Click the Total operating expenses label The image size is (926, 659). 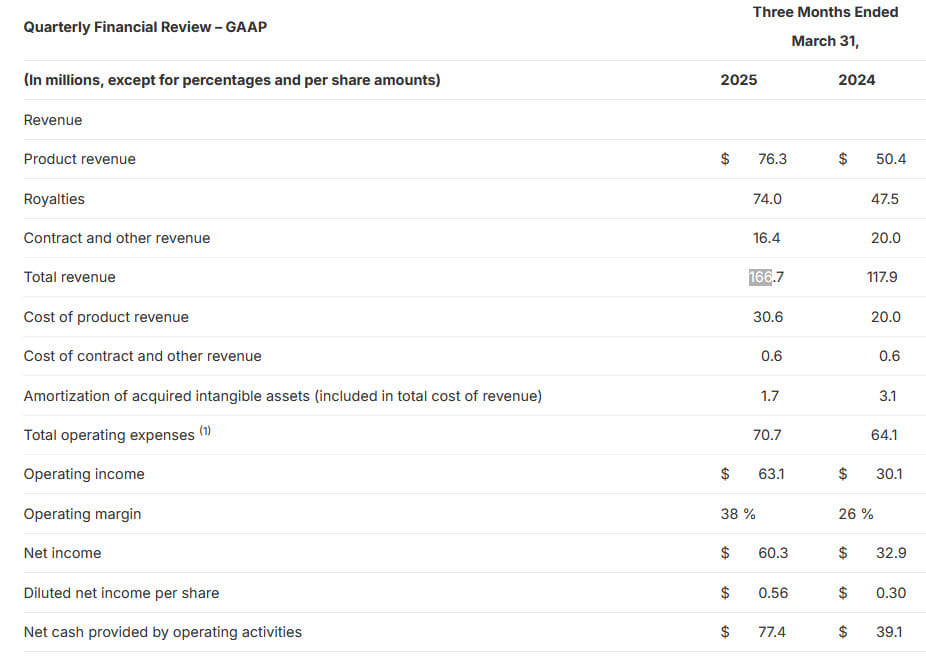click(x=109, y=435)
